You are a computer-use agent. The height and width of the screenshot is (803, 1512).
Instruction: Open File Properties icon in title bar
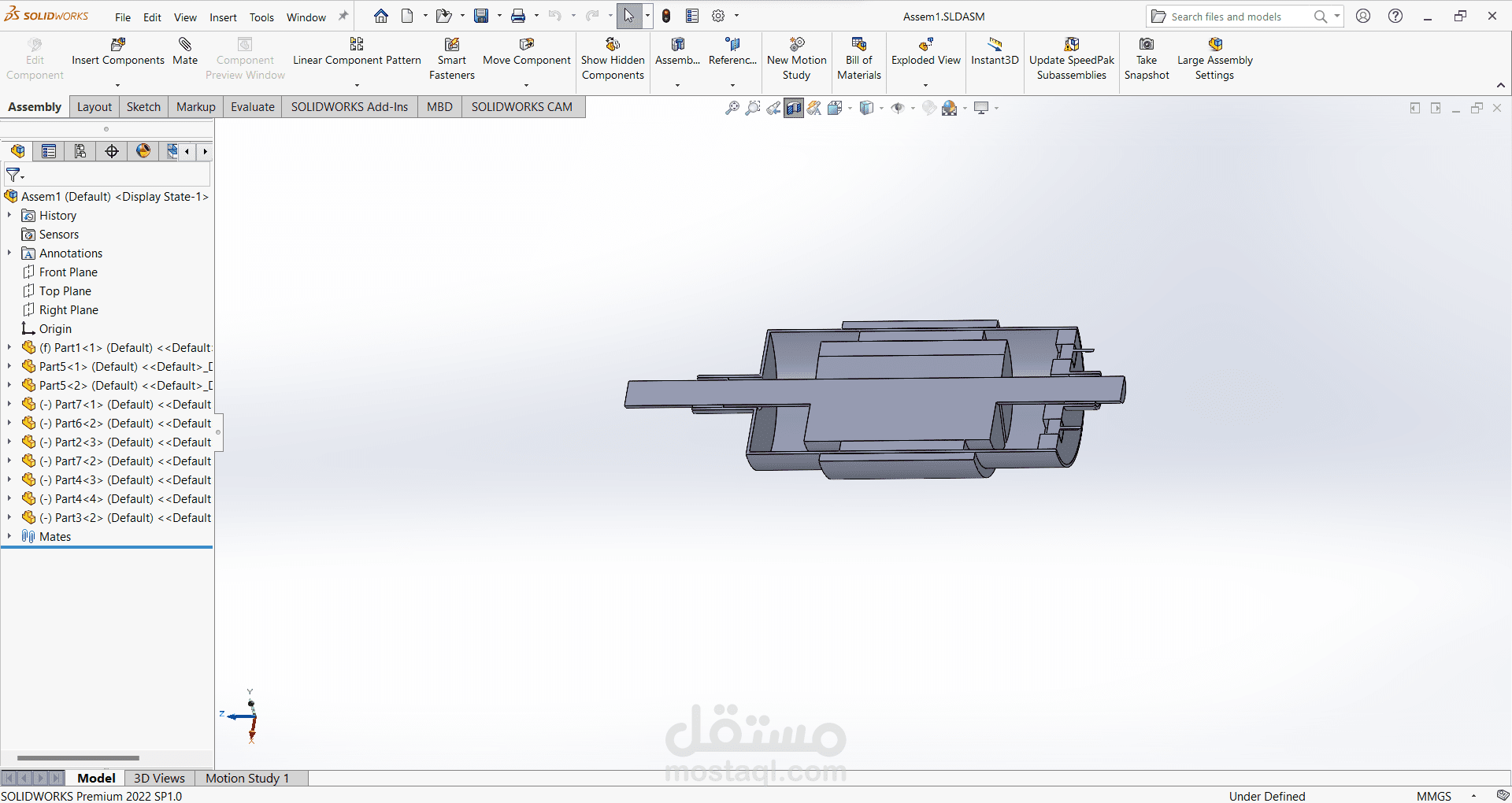692,16
